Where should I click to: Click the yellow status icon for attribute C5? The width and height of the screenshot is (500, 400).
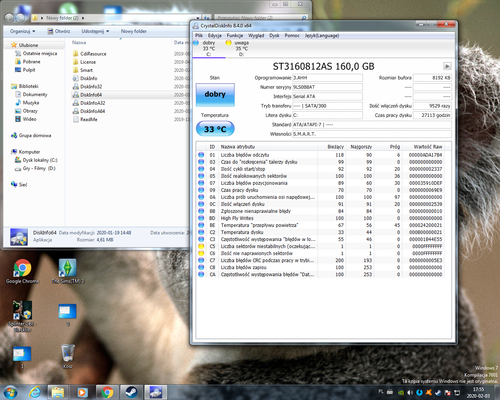201,246
